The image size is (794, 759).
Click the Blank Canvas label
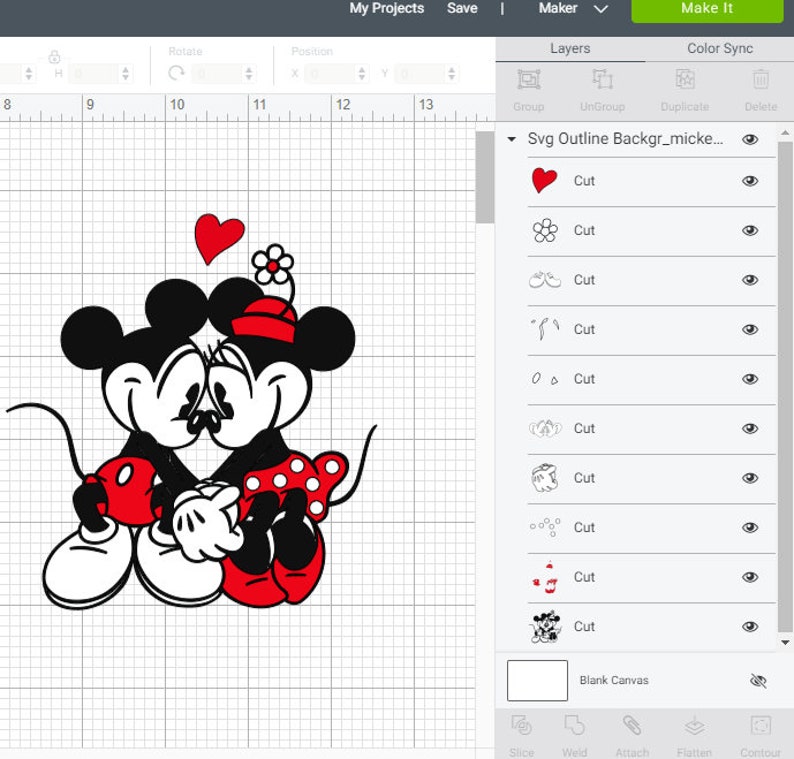coord(614,681)
